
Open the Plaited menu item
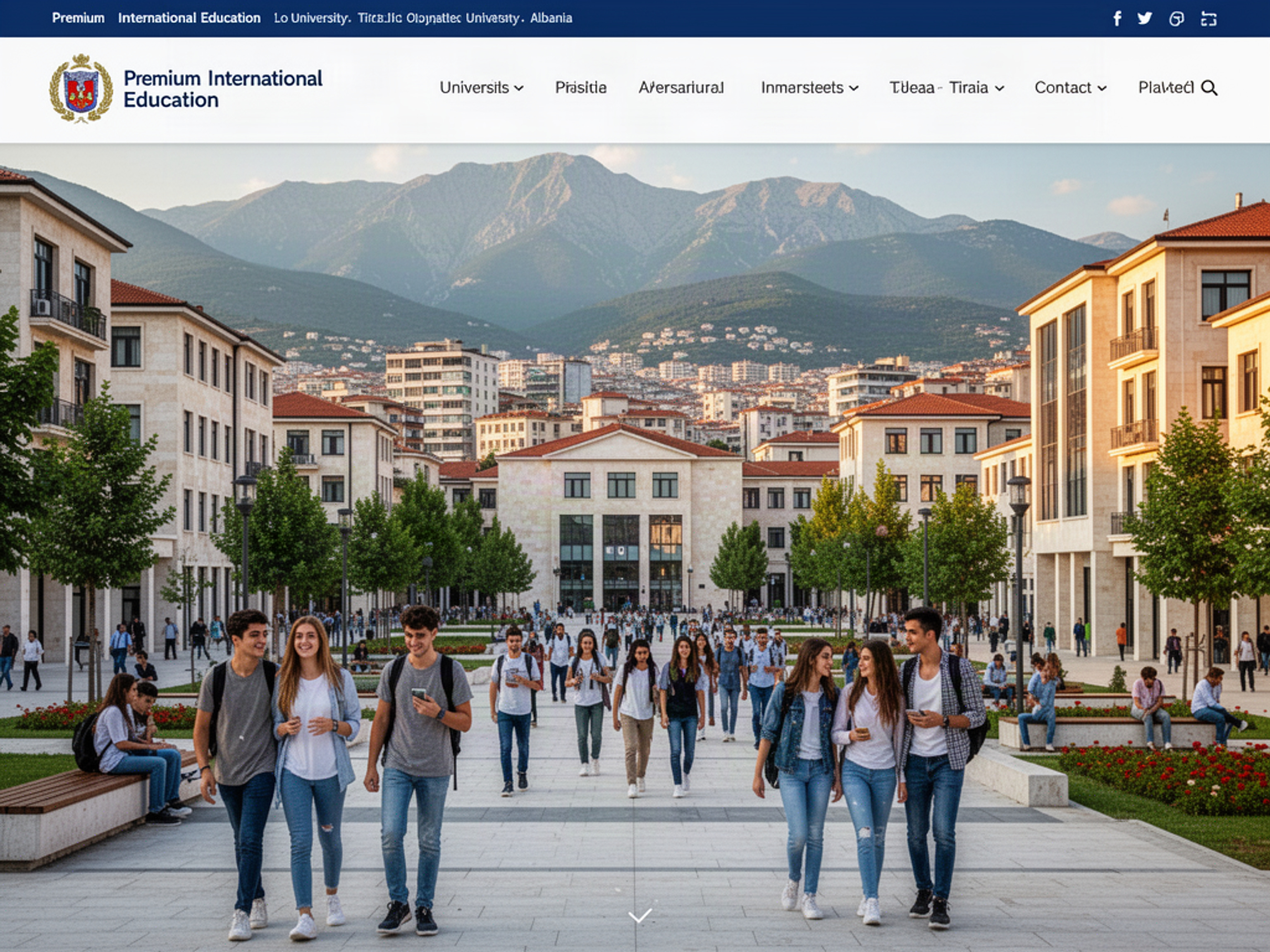pos(1166,87)
